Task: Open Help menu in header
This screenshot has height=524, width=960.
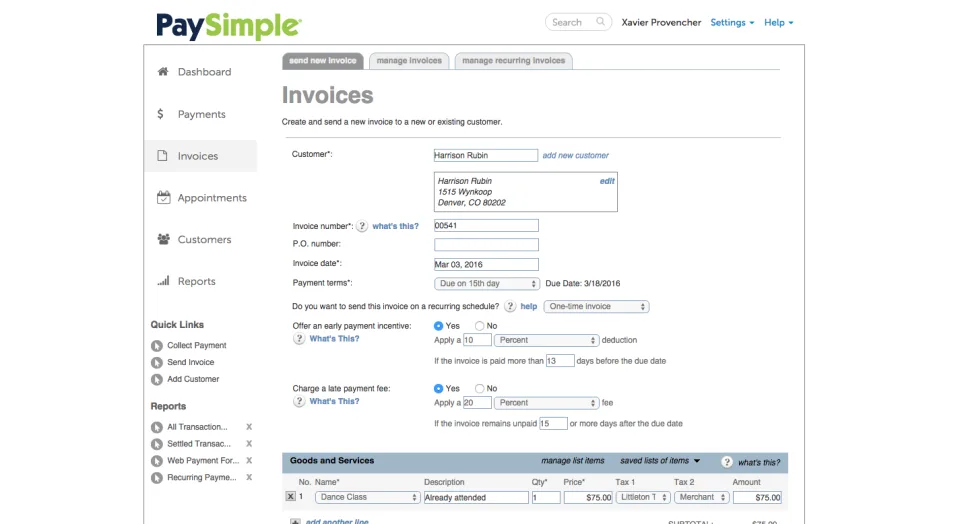Action: (x=779, y=22)
